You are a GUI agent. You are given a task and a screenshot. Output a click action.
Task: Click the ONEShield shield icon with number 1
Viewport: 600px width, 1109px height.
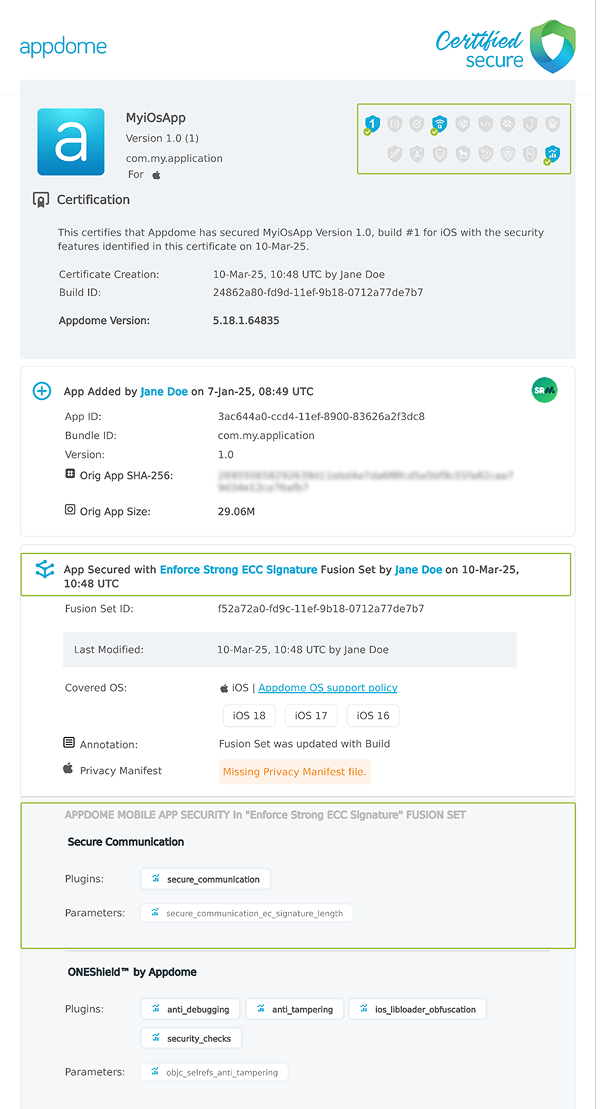click(x=372, y=124)
